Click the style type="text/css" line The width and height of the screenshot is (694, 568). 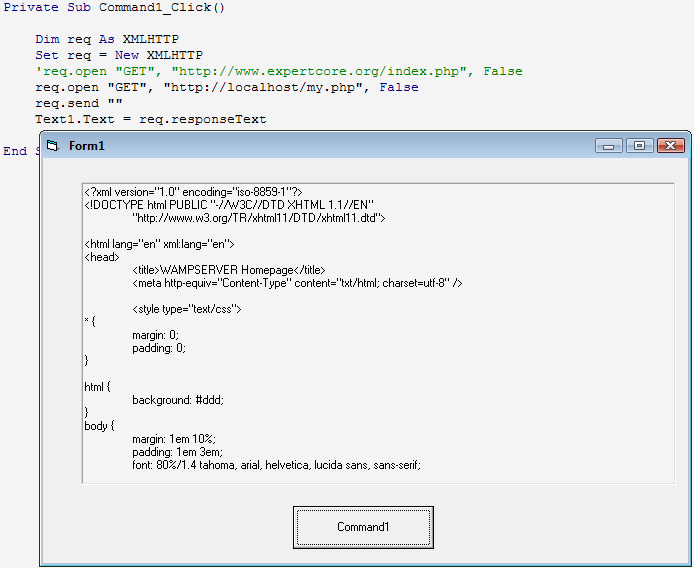coord(186,309)
